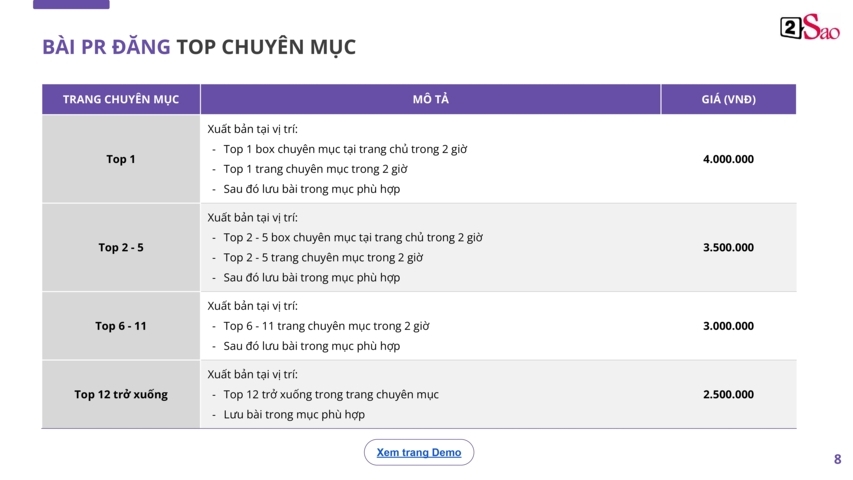
Task: Open the "Xem trang Demo" link
Action: pyautogui.click(x=419, y=453)
